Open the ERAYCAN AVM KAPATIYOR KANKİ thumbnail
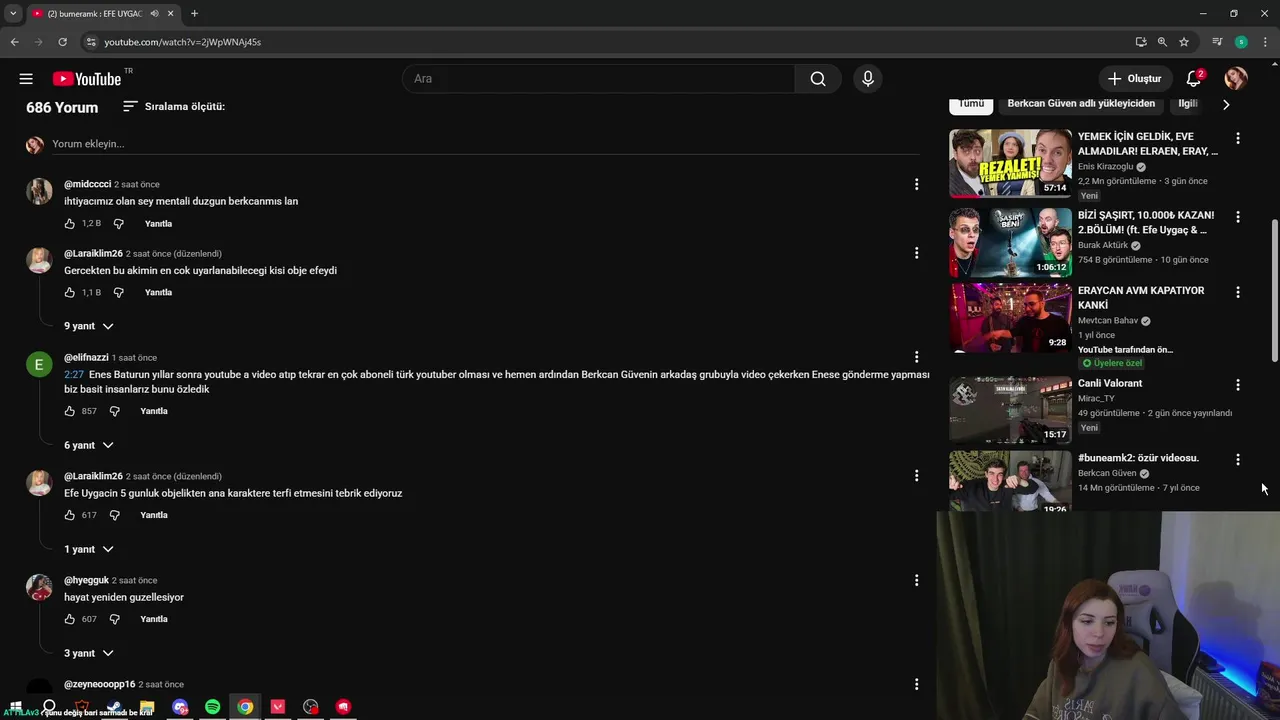 pyautogui.click(x=1010, y=317)
